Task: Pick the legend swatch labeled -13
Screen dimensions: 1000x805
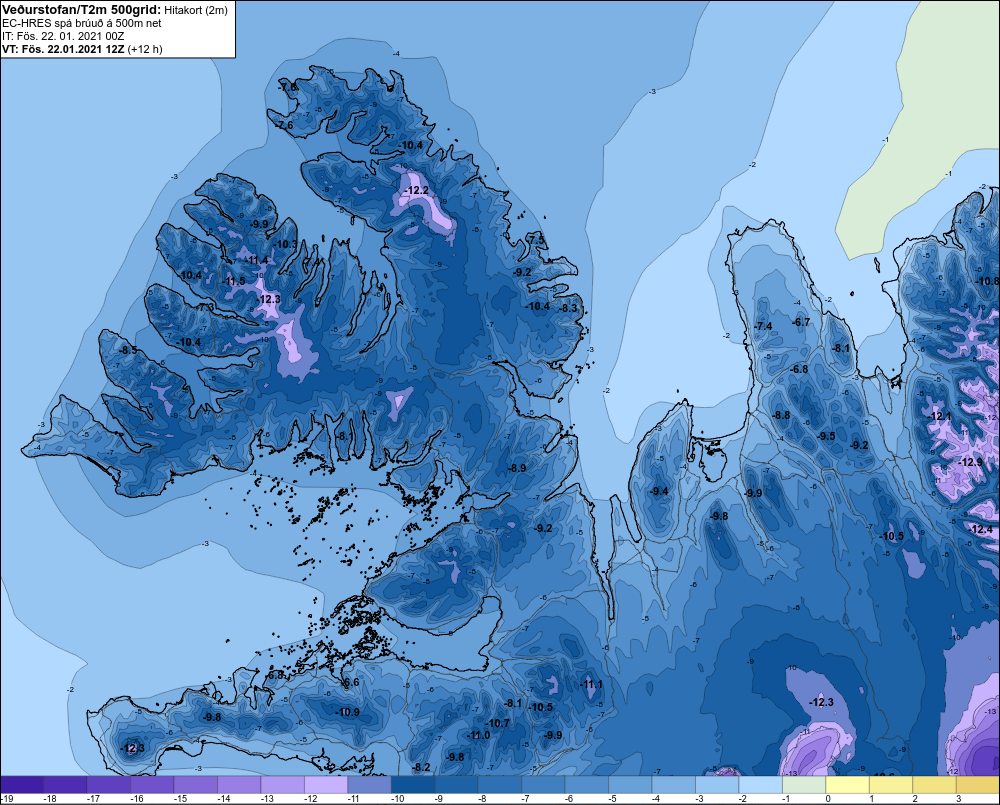Action: point(283,785)
